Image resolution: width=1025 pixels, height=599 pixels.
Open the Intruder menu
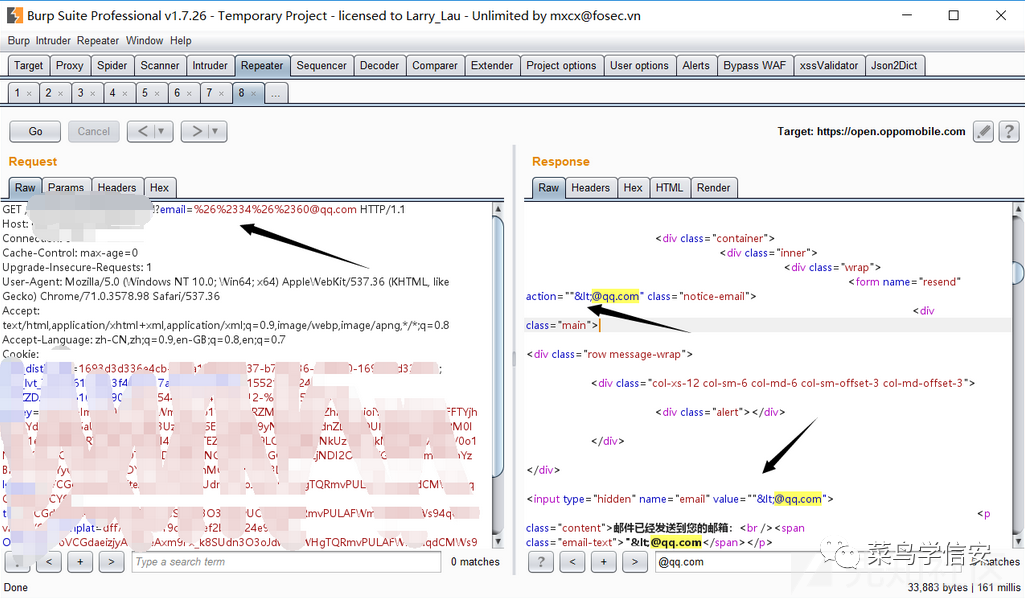point(53,41)
